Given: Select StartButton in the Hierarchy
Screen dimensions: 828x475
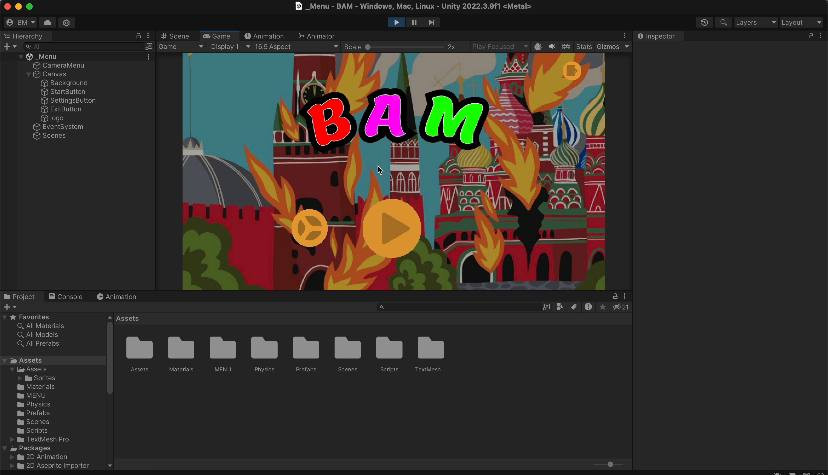Looking at the screenshot, I should 68,91.
